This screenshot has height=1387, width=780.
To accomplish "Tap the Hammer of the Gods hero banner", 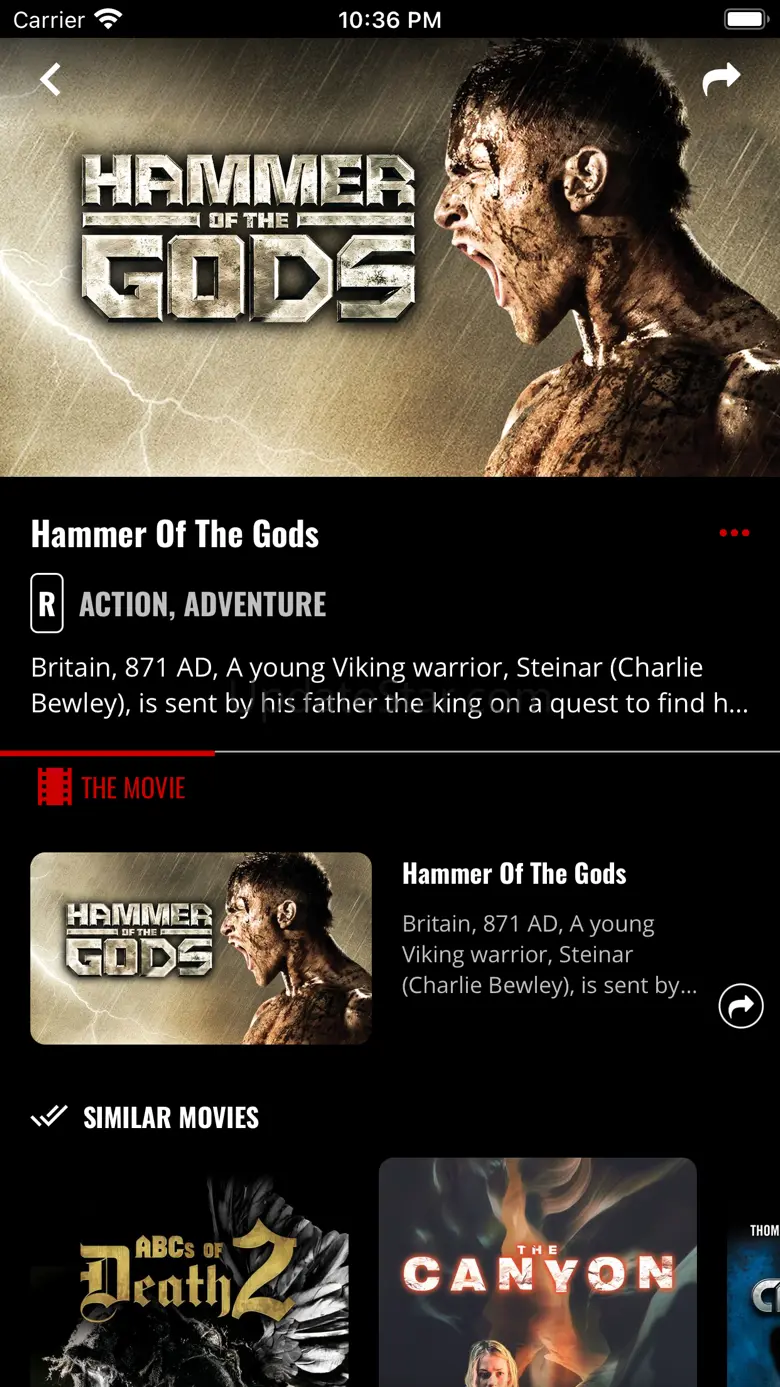I will coord(390,257).
